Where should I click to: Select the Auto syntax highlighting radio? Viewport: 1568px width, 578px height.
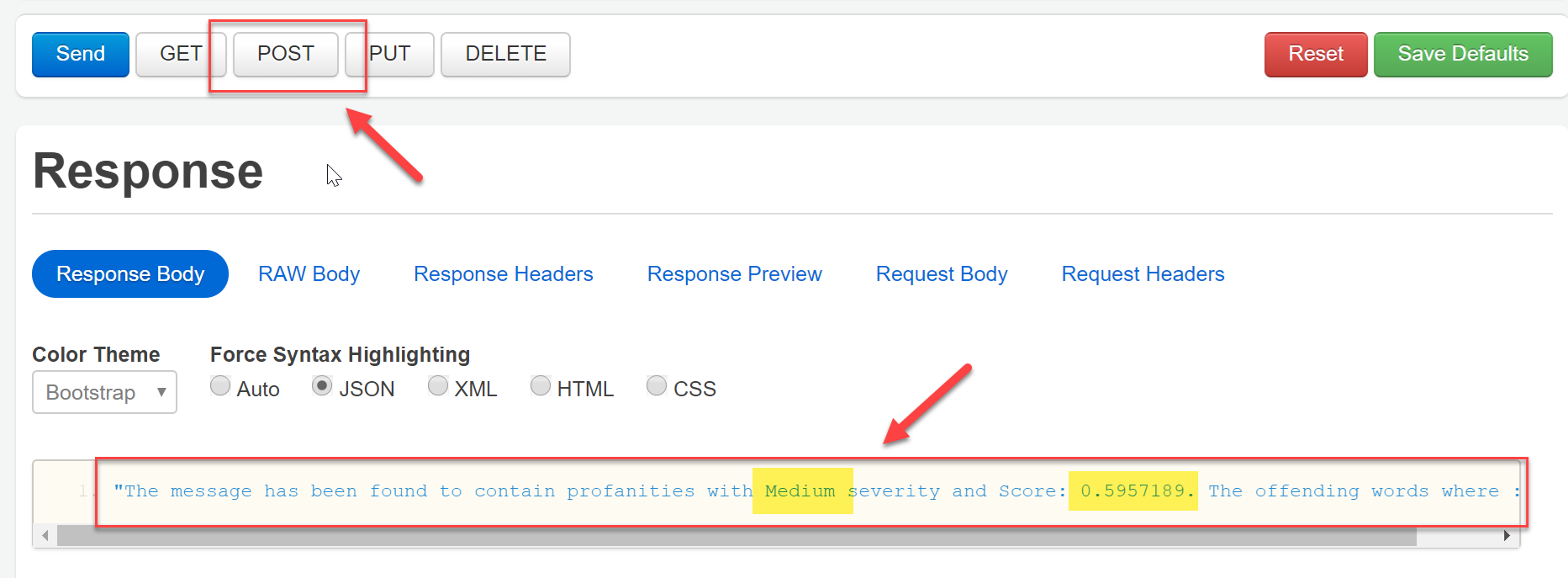point(220,385)
